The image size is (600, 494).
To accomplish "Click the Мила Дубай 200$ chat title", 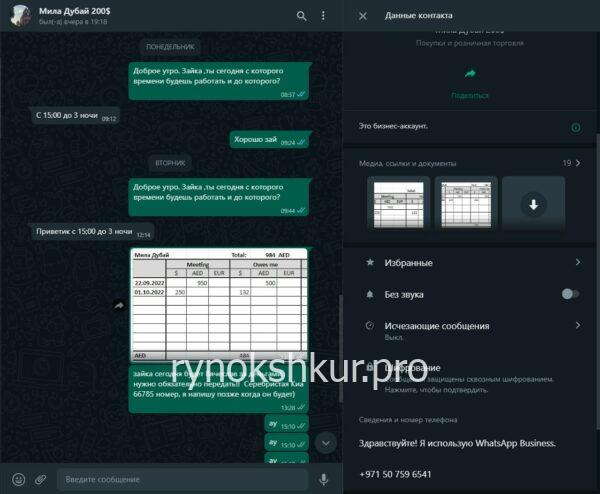I will [75, 11].
